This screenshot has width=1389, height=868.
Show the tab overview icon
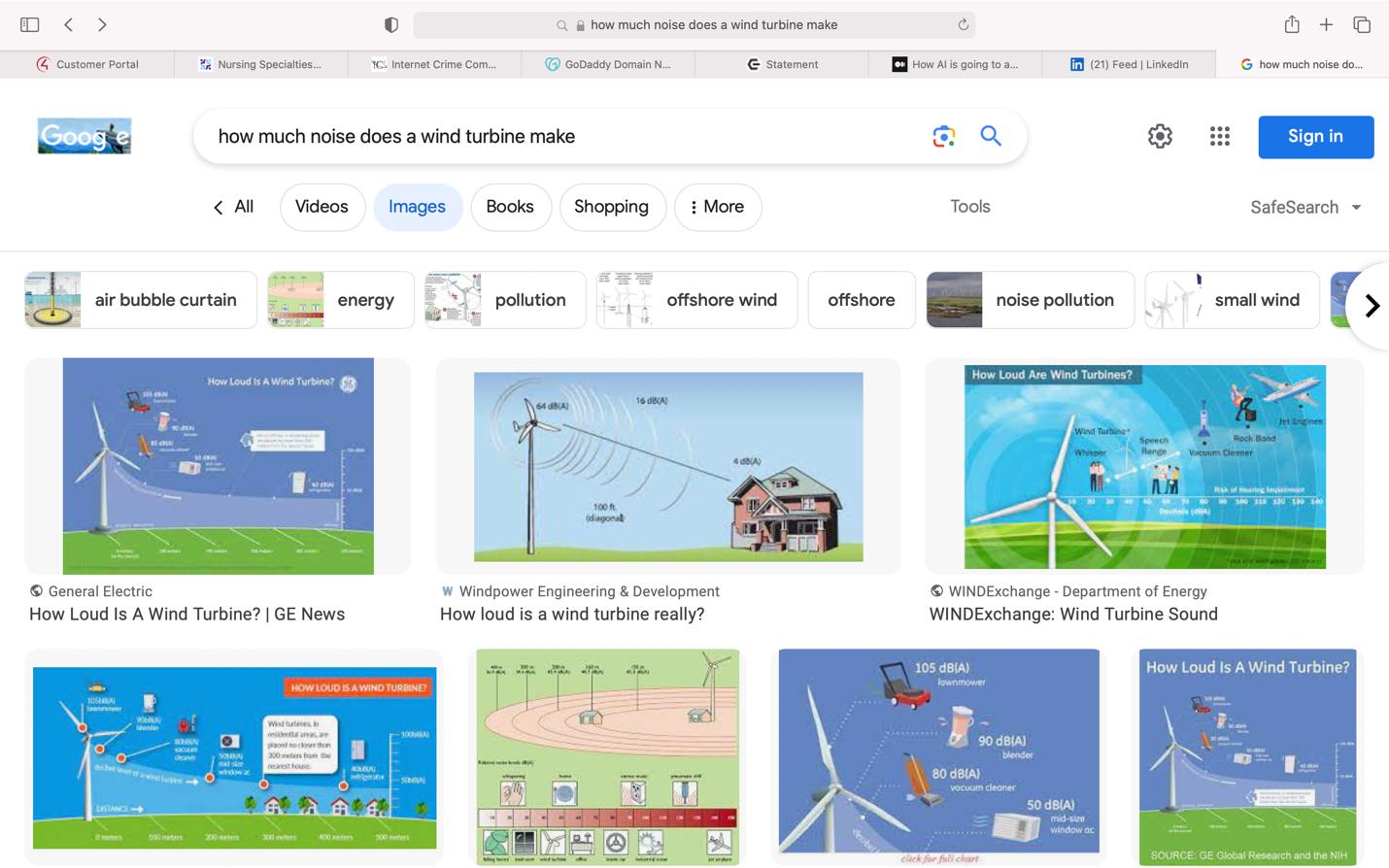pos(1362,24)
